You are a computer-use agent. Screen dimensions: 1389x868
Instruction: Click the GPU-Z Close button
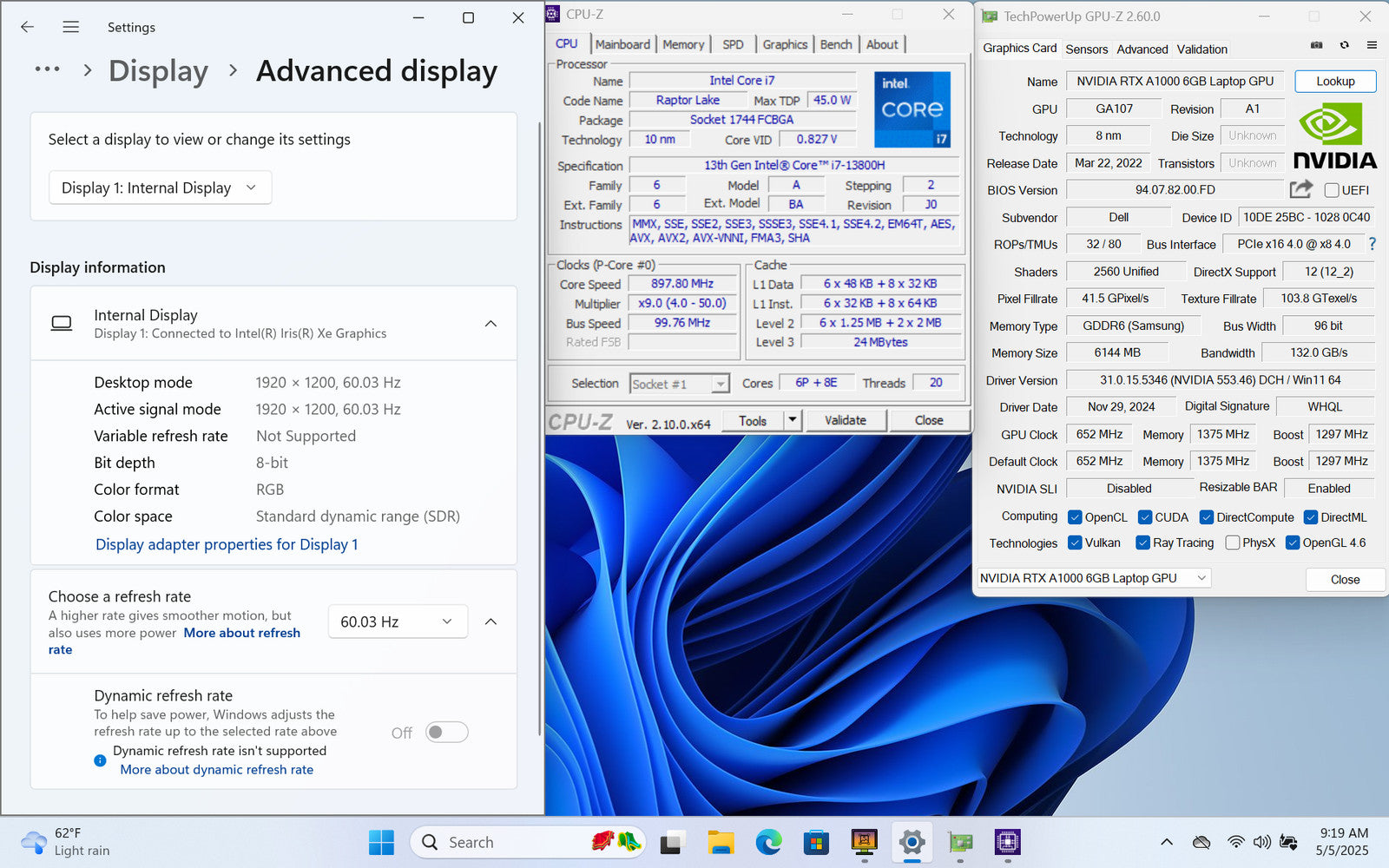point(1345,579)
